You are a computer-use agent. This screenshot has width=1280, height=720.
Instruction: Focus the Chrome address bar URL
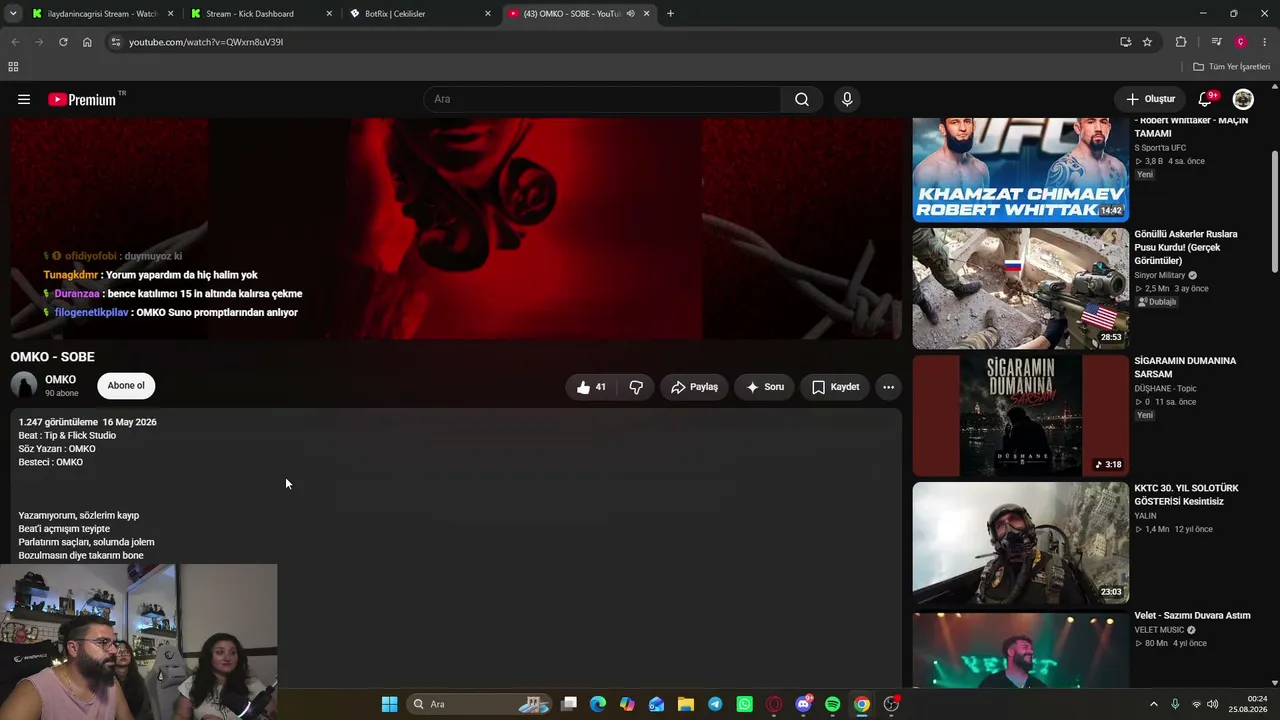point(206,42)
